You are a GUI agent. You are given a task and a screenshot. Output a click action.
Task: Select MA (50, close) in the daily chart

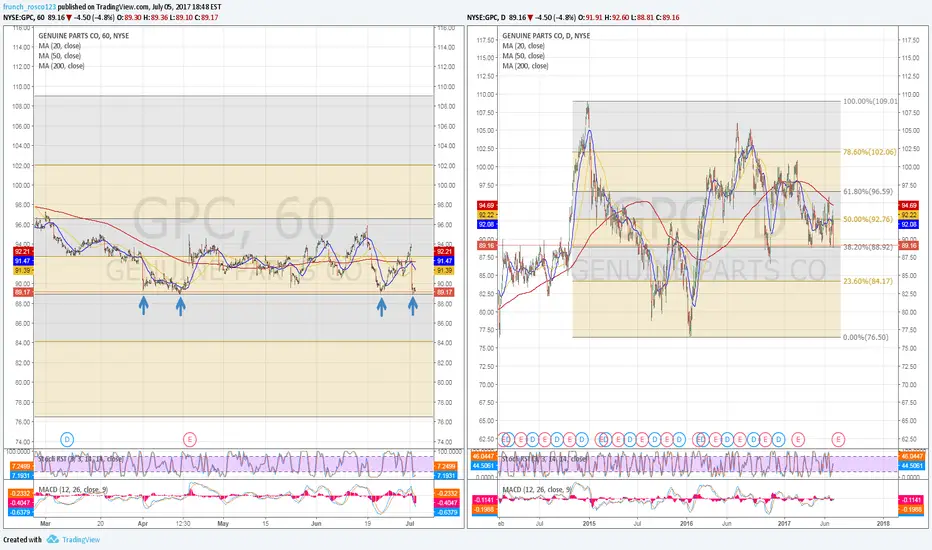(523, 56)
